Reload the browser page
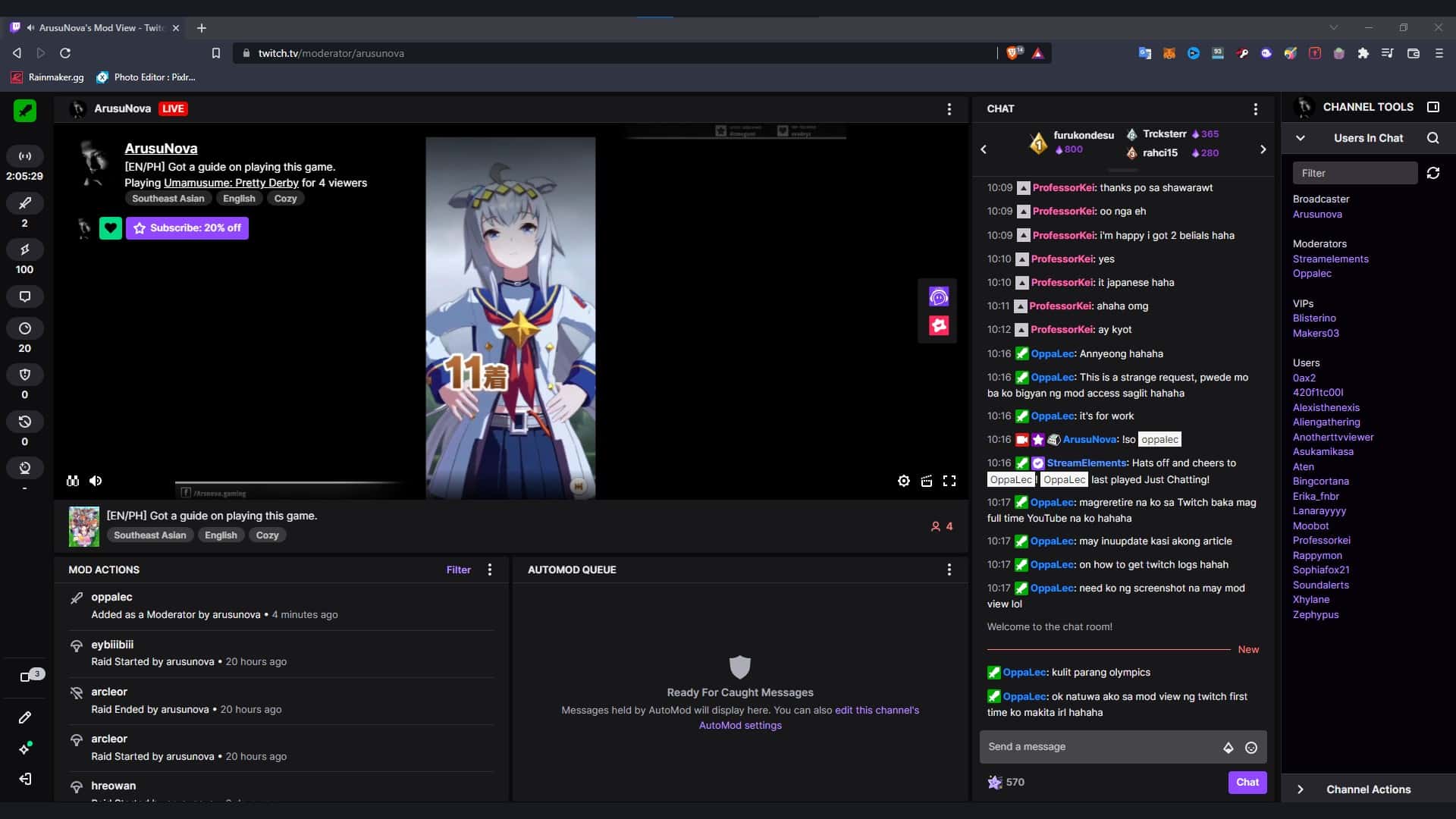The height and width of the screenshot is (819, 1456). click(65, 53)
